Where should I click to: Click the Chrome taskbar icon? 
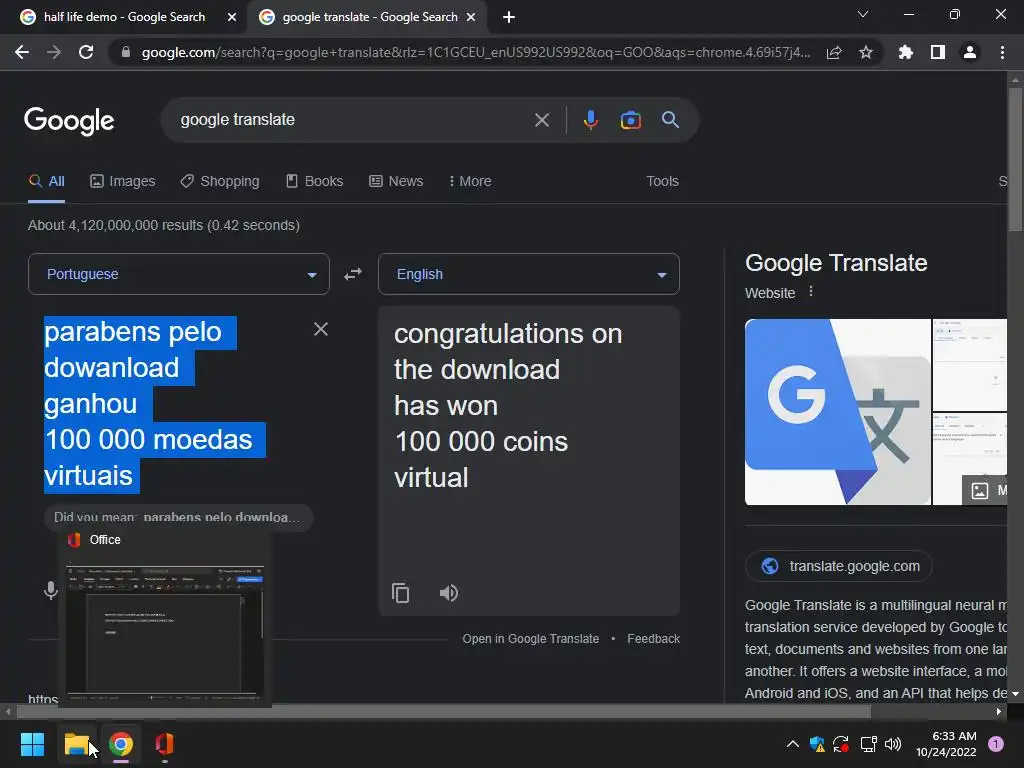[x=121, y=744]
